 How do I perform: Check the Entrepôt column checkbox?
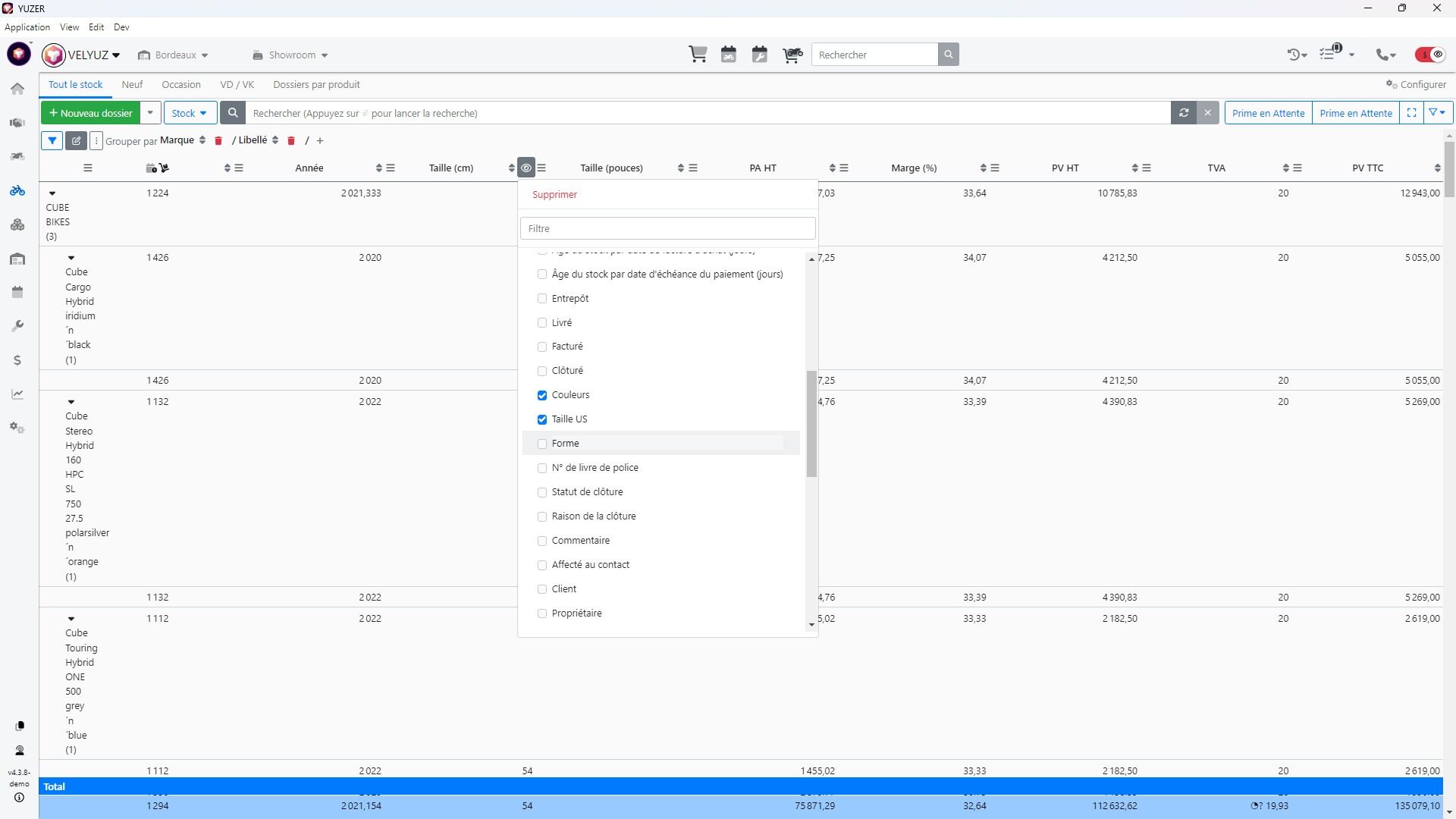tap(542, 299)
